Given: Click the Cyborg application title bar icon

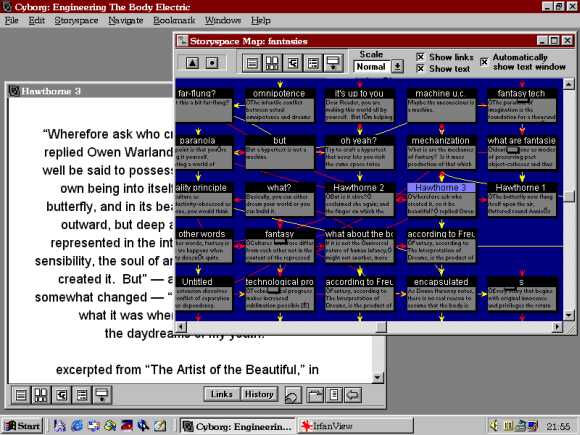Looking at the screenshot, I should 6,6.
